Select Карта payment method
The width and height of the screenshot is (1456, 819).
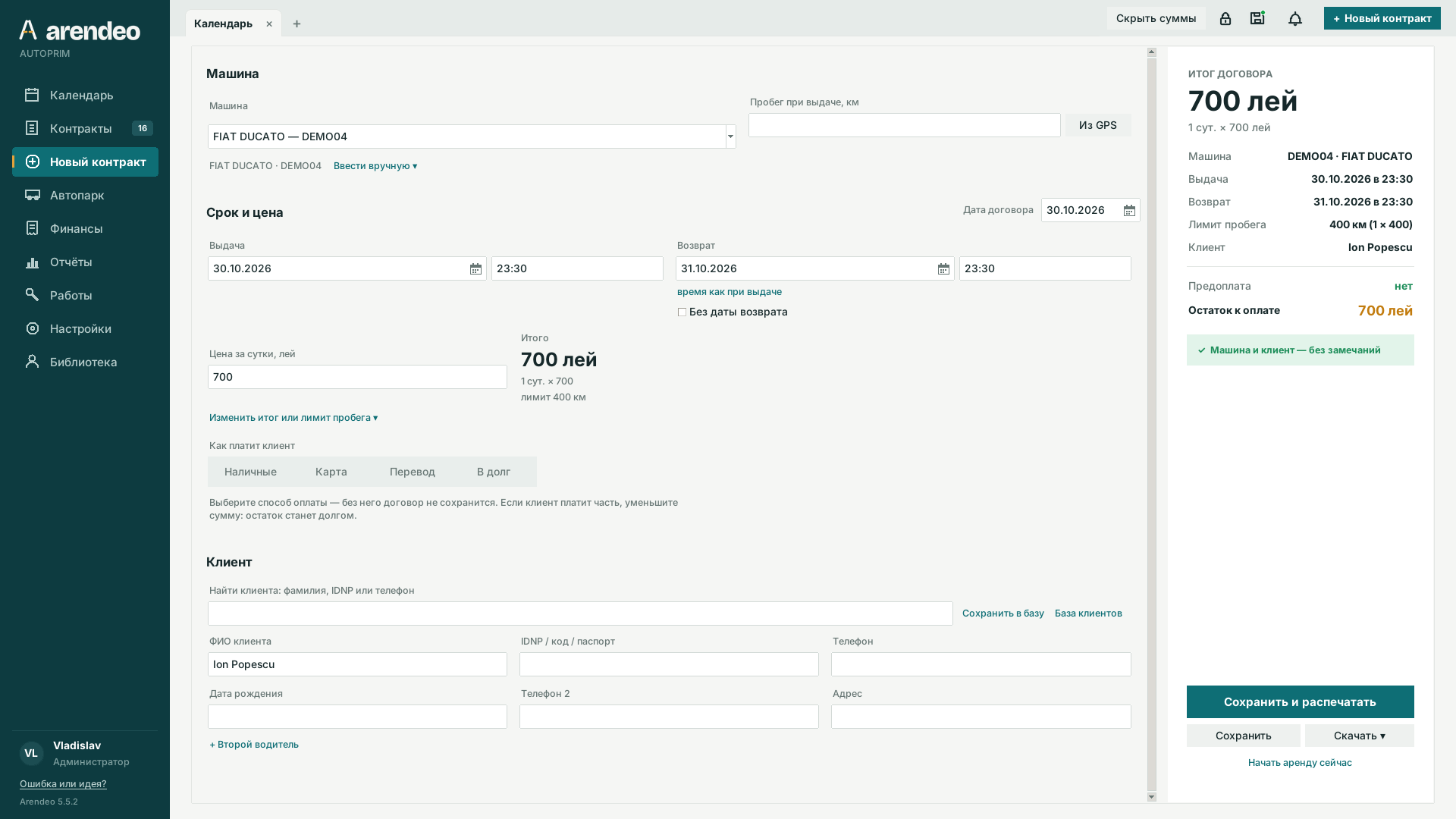[331, 472]
